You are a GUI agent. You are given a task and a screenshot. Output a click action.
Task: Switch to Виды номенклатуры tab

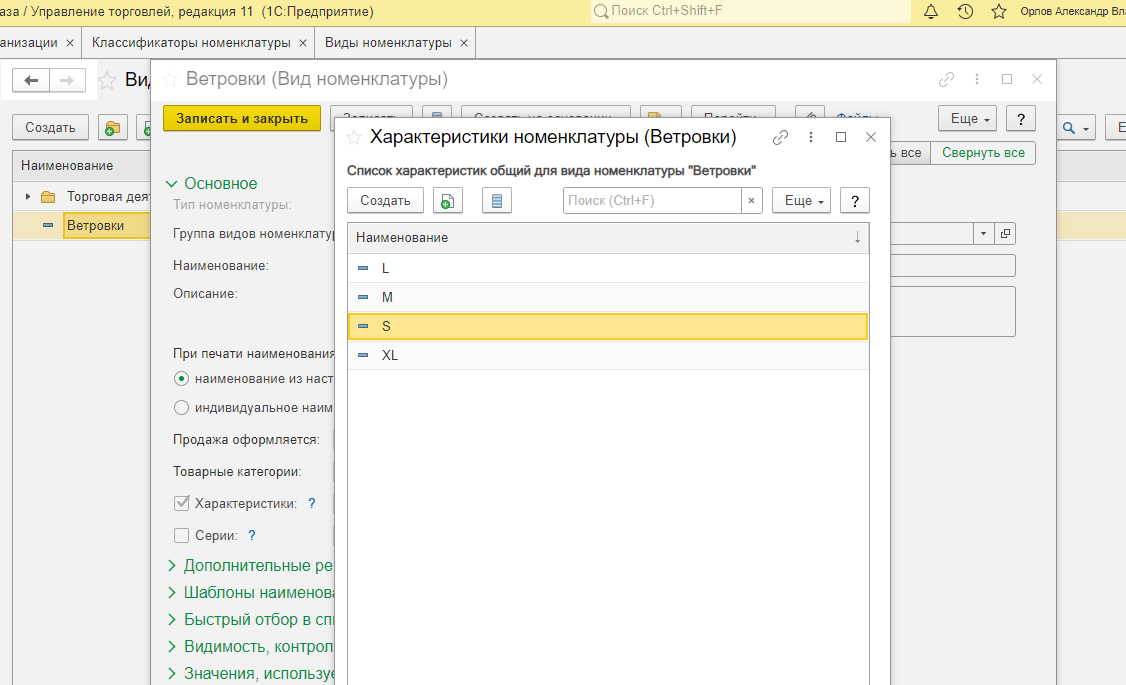point(388,43)
